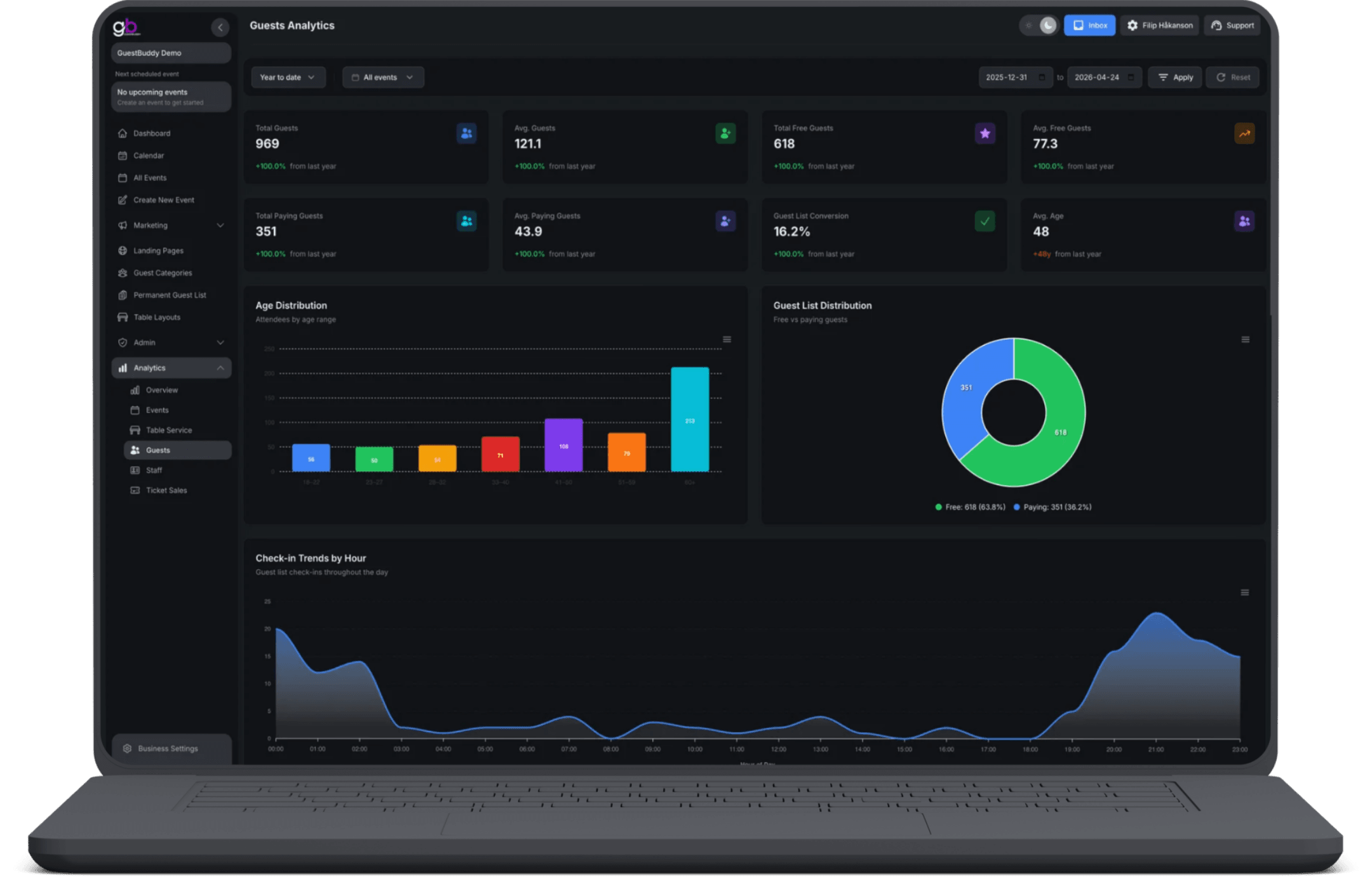The height and width of the screenshot is (884, 1372).
Task: Go to Table Service analytics page
Action: tap(168, 430)
